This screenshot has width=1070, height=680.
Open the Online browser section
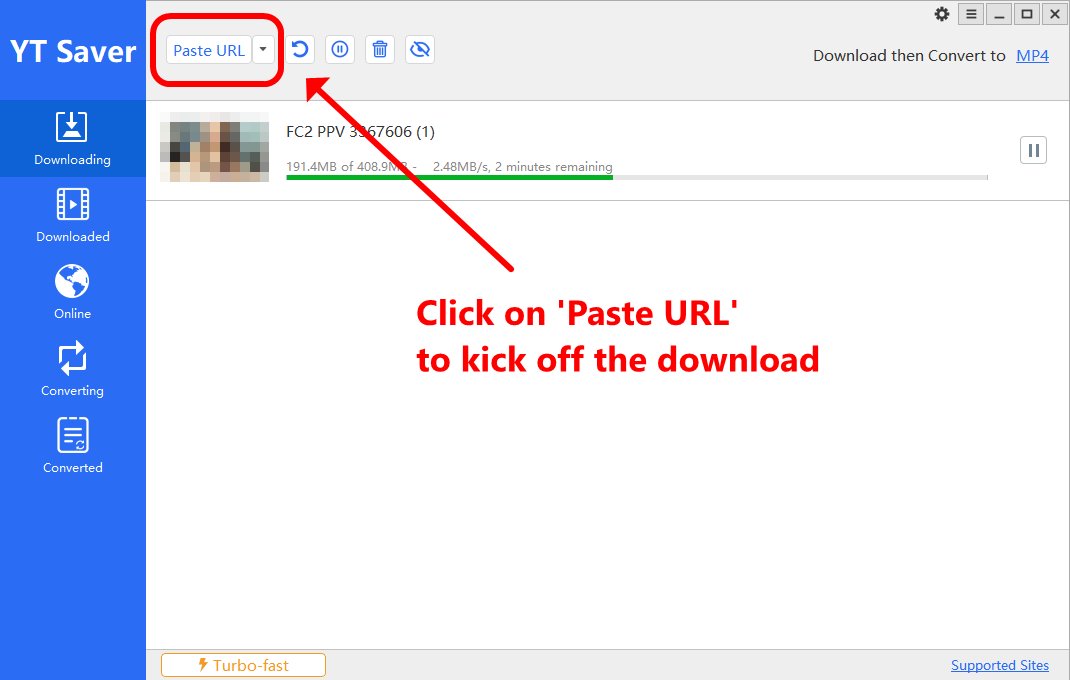click(72, 292)
